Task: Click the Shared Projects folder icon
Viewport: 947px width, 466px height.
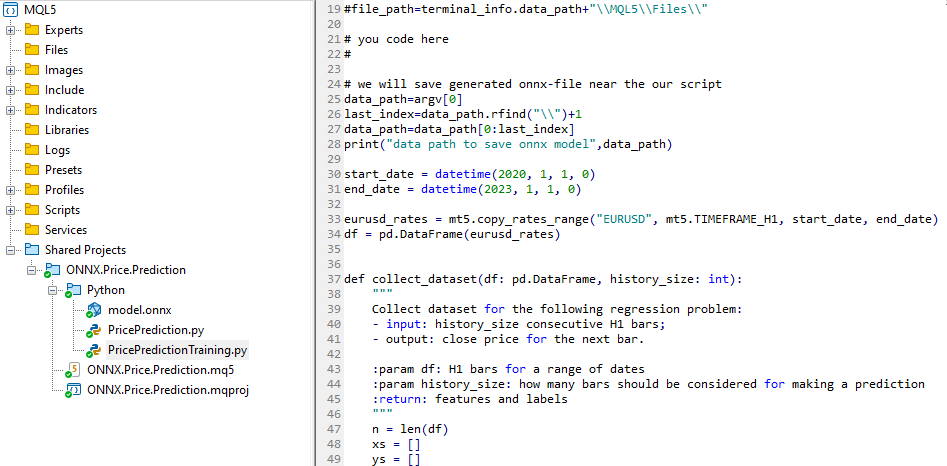Action: click(32, 250)
